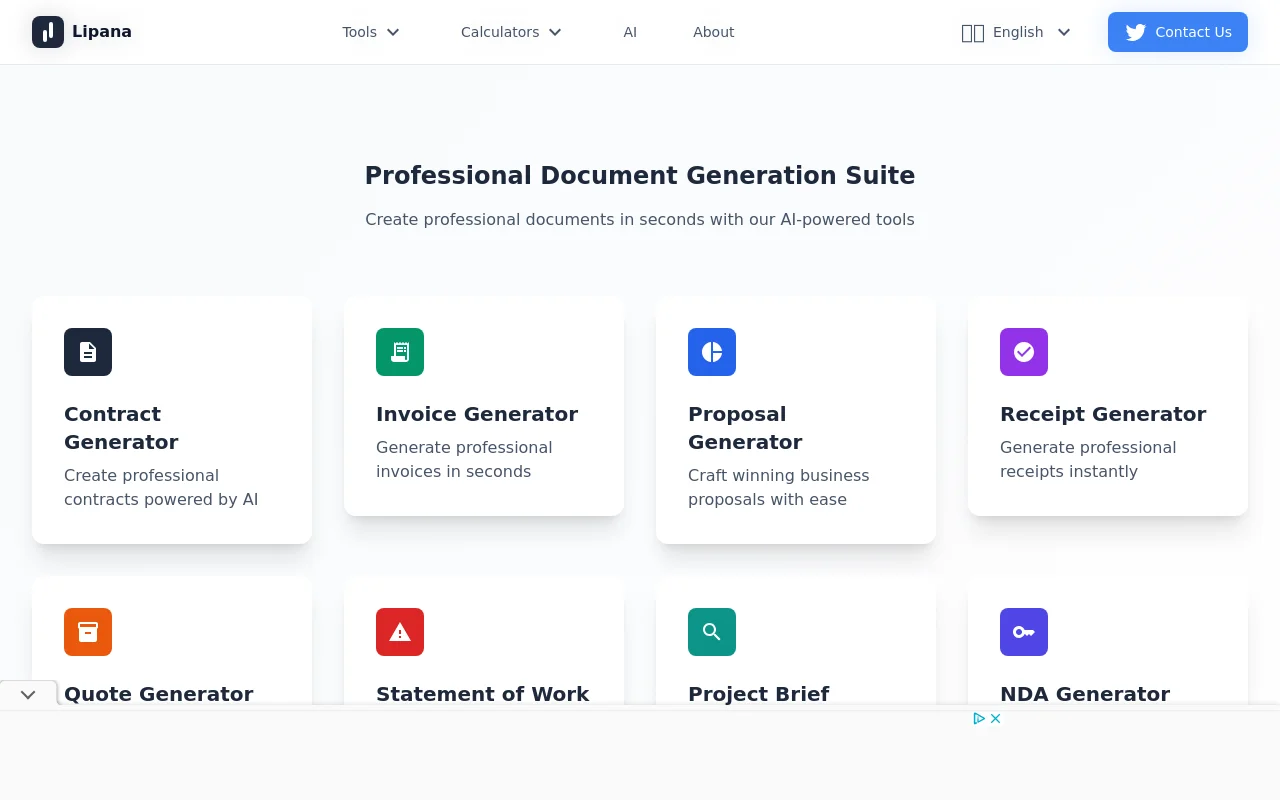Viewport: 1280px width, 800px height.
Task: Expand the Tools dropdown menu
Action: [x=371, y=32]
